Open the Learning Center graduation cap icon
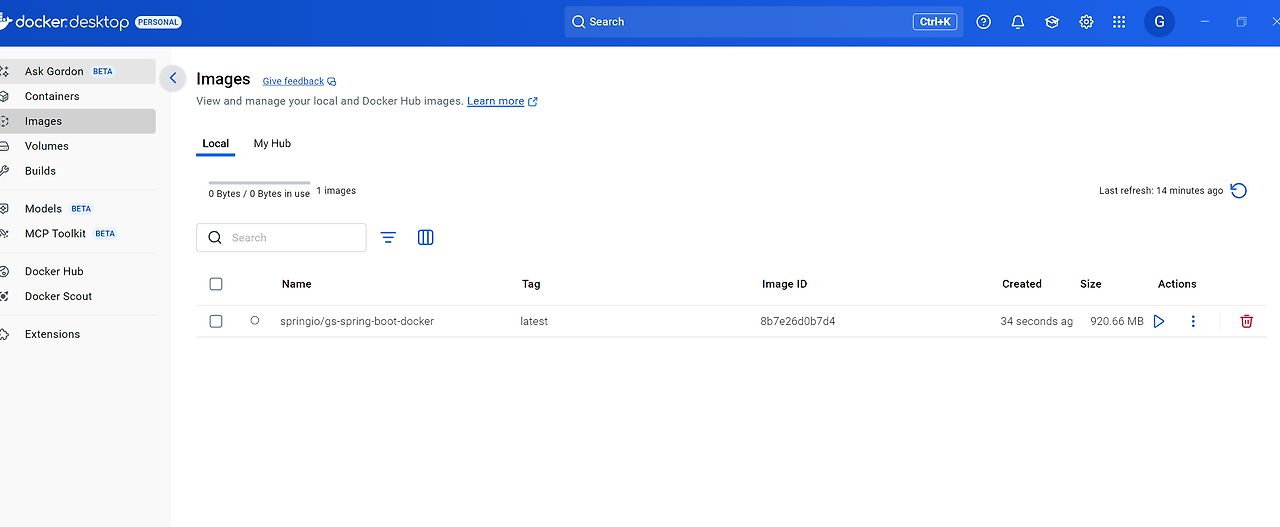This screenshot has height=527, width=1280. 1052,22
